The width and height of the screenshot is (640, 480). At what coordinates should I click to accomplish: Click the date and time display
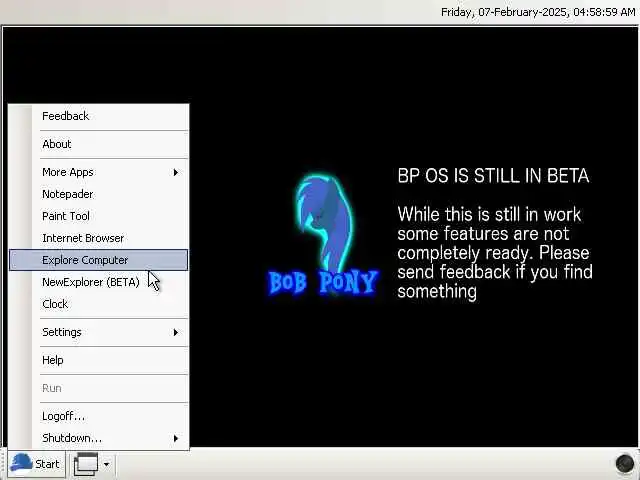538,12
